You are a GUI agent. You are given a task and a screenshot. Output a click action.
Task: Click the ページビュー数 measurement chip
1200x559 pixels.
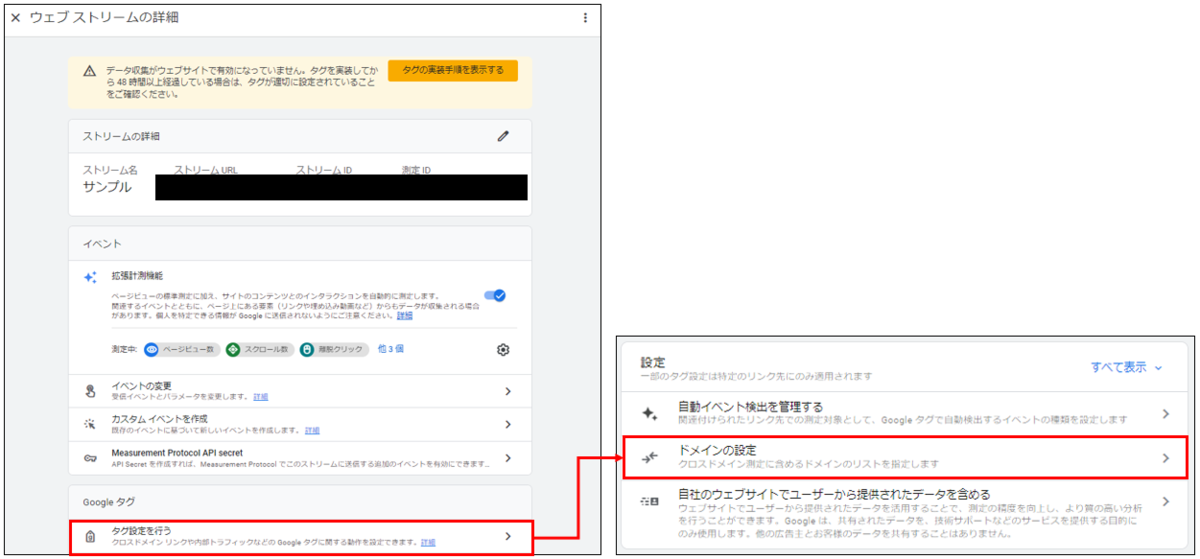pyautogui.click(x=180, y=349)
